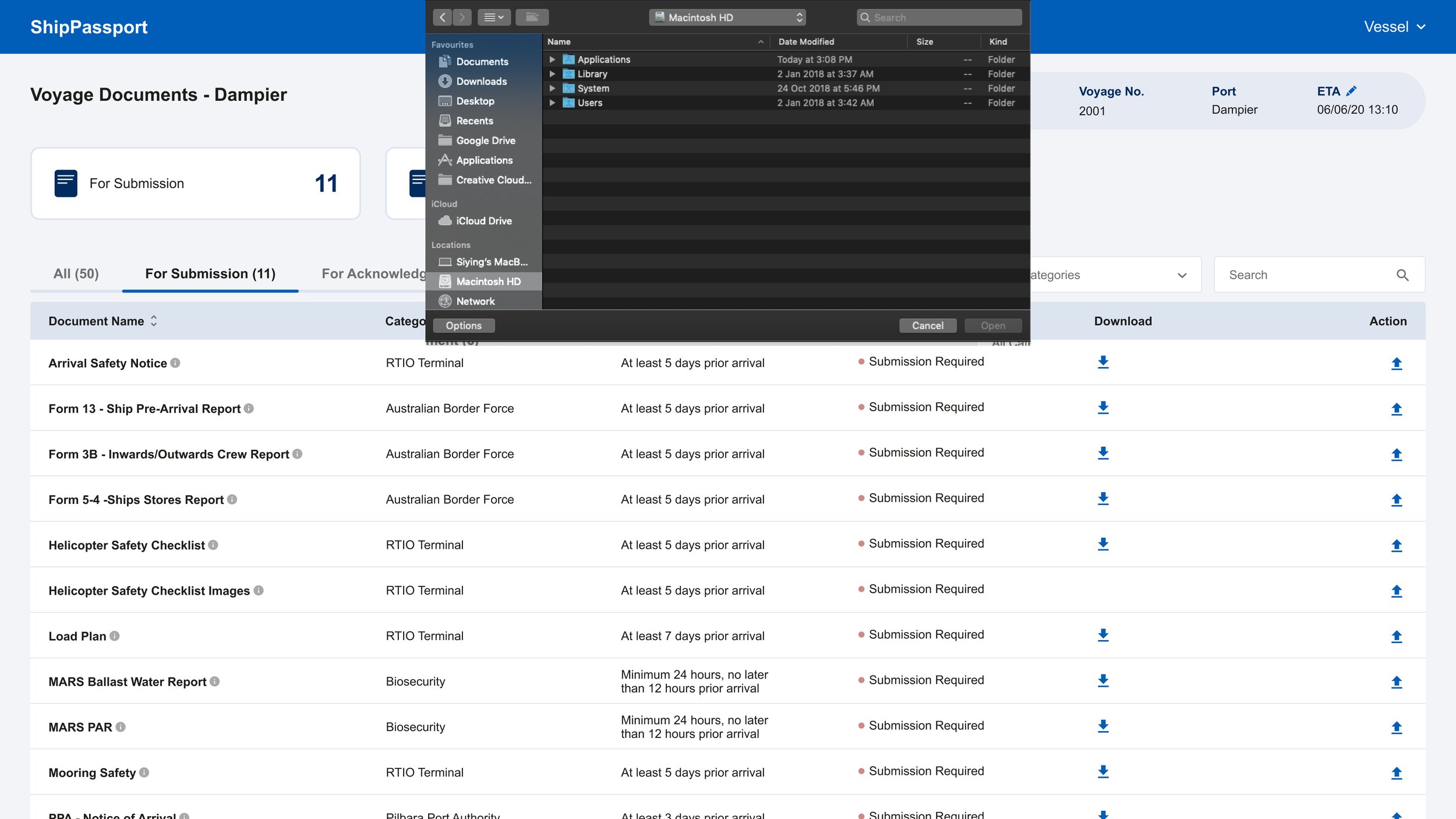Viewport: 1456px width, 819px height.
Task: Expand the System folder triangle
Action: tap(552, 89)
